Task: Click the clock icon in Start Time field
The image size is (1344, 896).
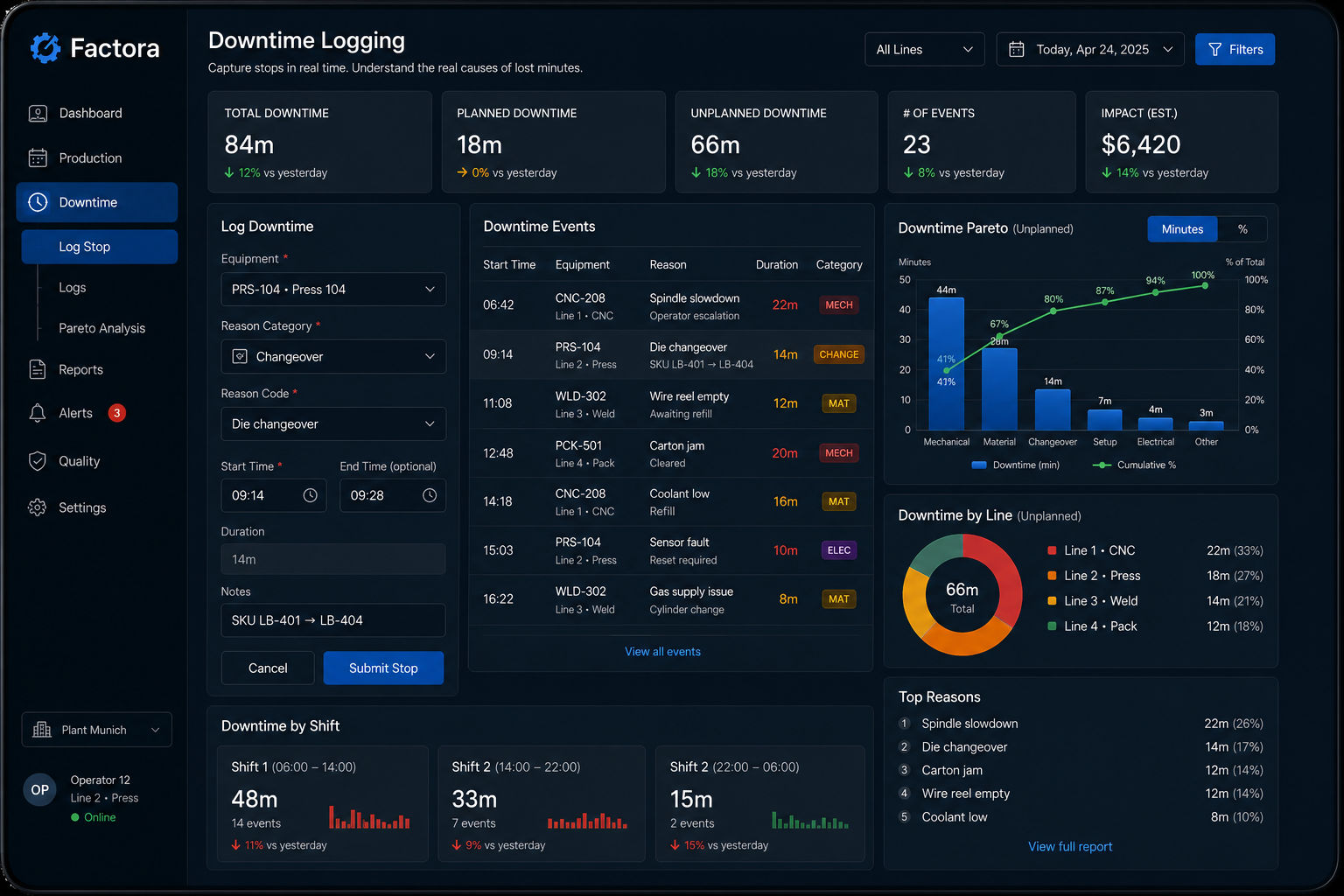Action: tap(310, 495)
